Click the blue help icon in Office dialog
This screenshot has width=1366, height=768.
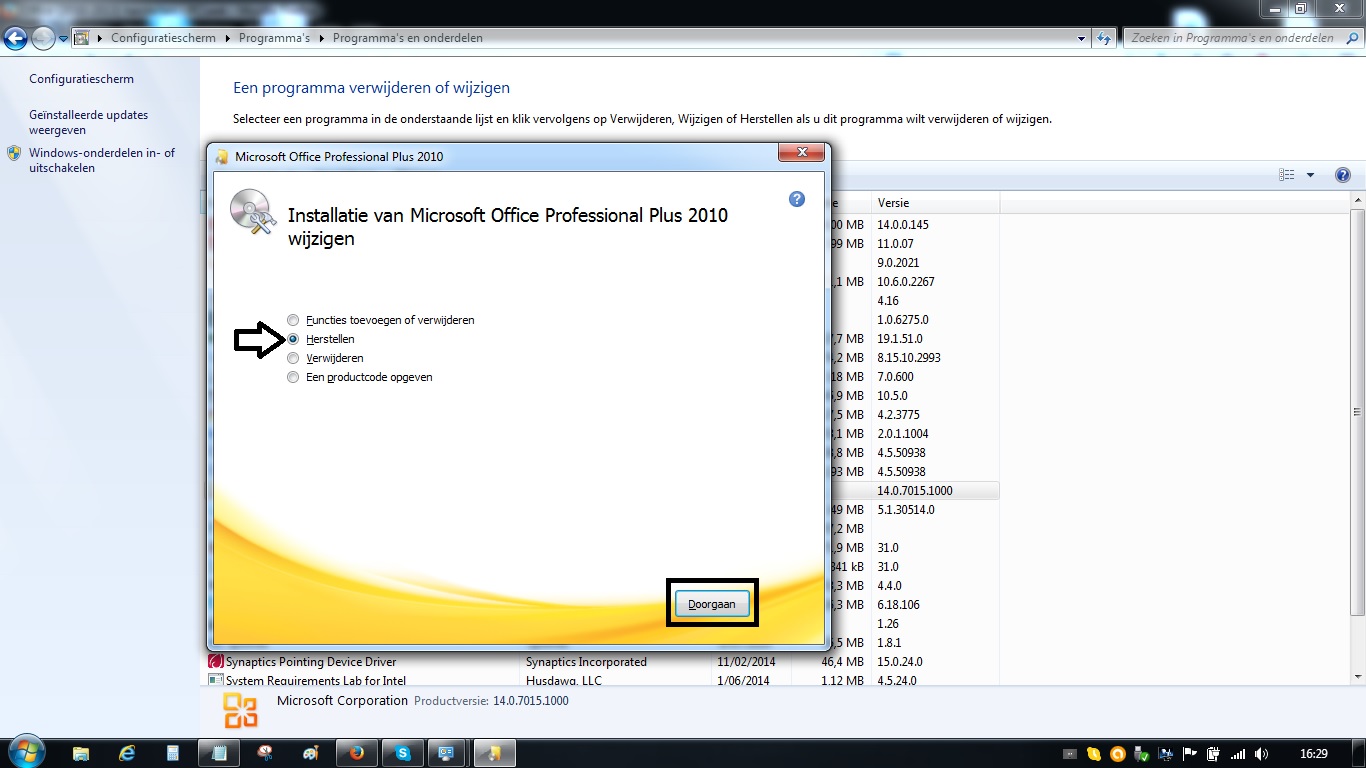(797, 199)
